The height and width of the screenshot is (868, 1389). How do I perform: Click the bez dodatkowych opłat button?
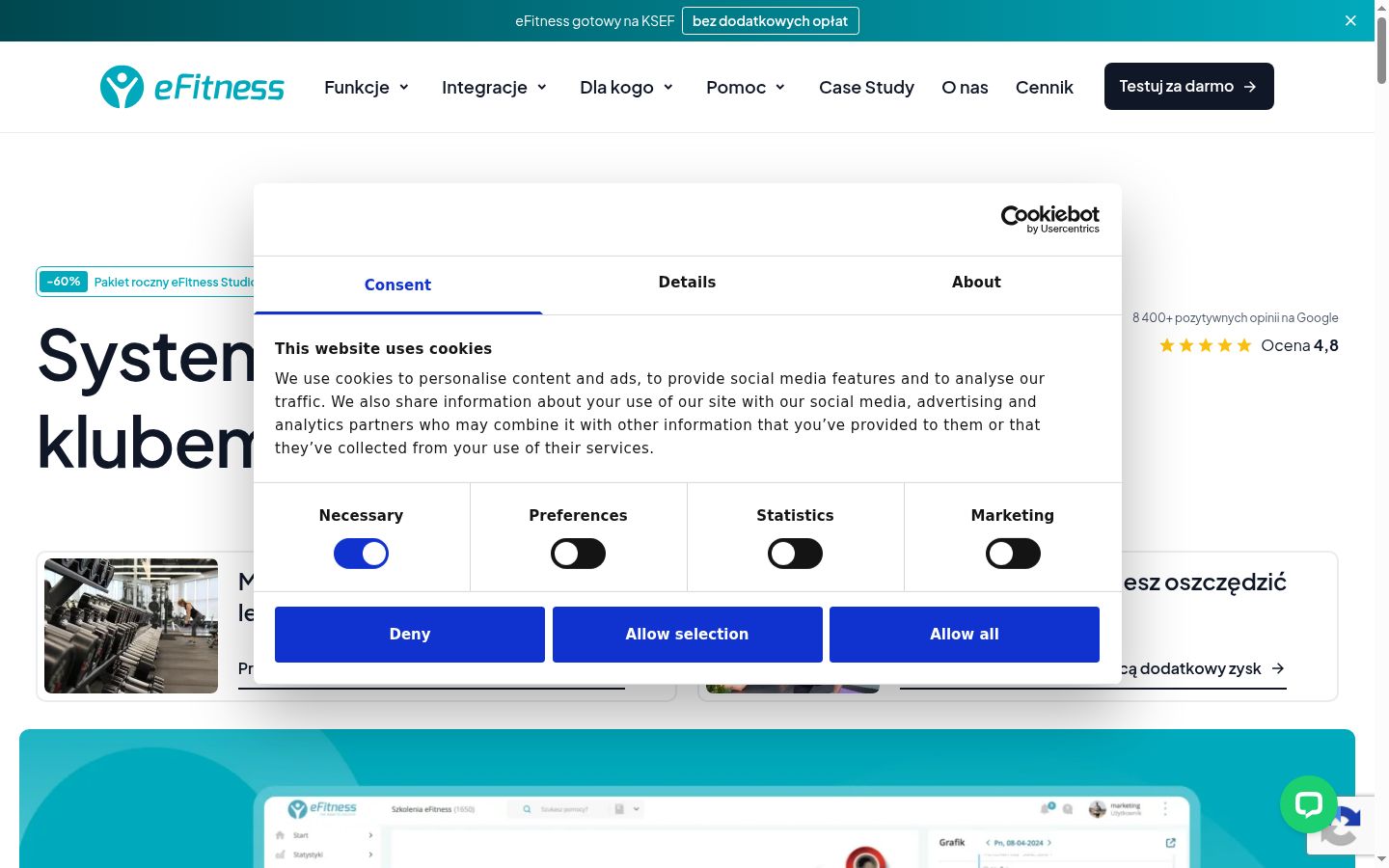(x=770, y=20)
